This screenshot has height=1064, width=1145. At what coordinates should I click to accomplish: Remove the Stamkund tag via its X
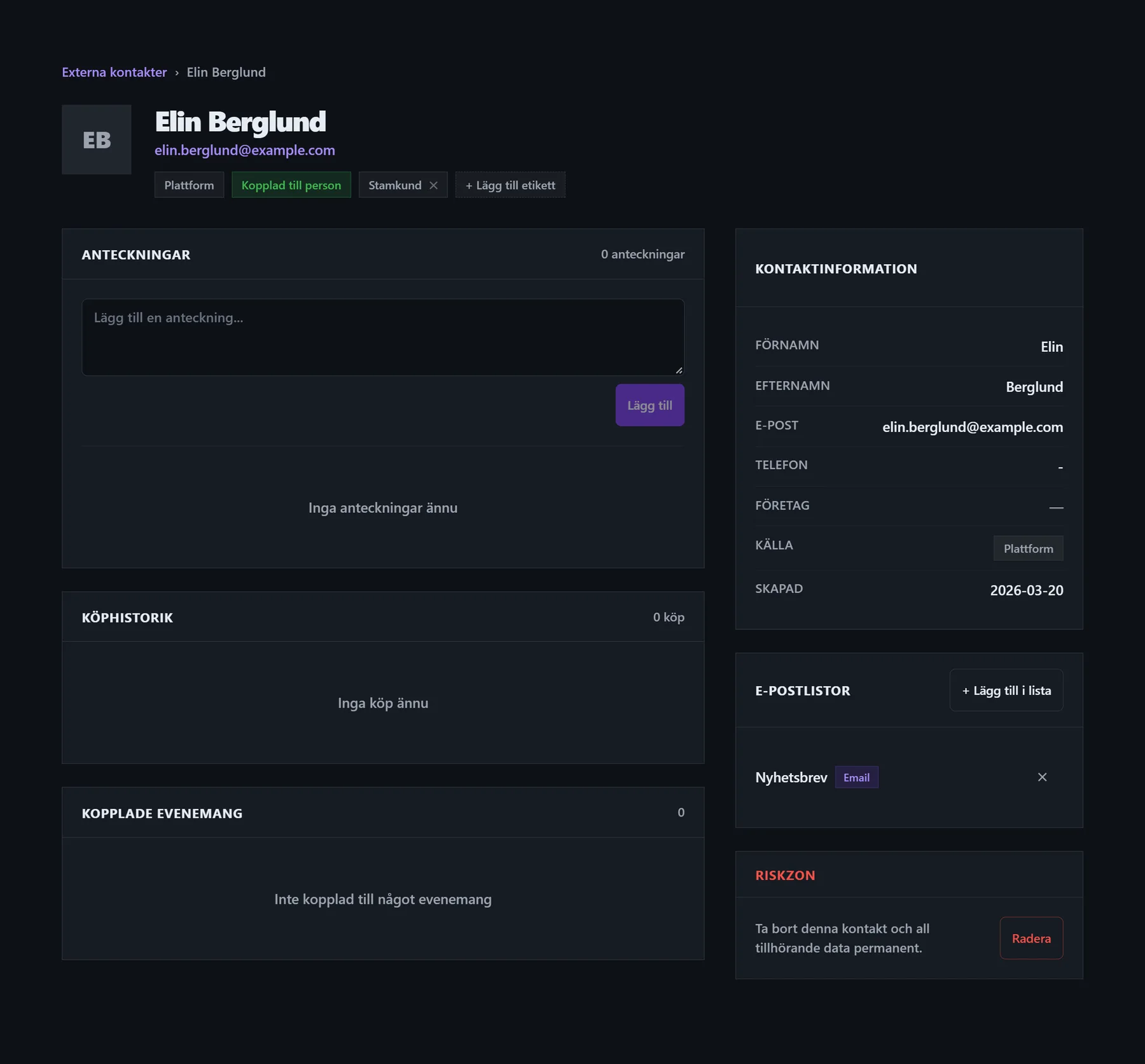[x=433, y=185]
